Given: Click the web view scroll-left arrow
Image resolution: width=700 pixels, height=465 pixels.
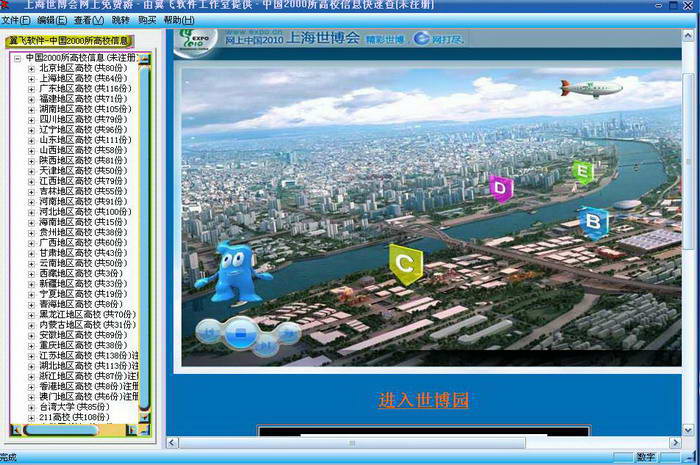Looking at the screenshot, I should [172, 443].
